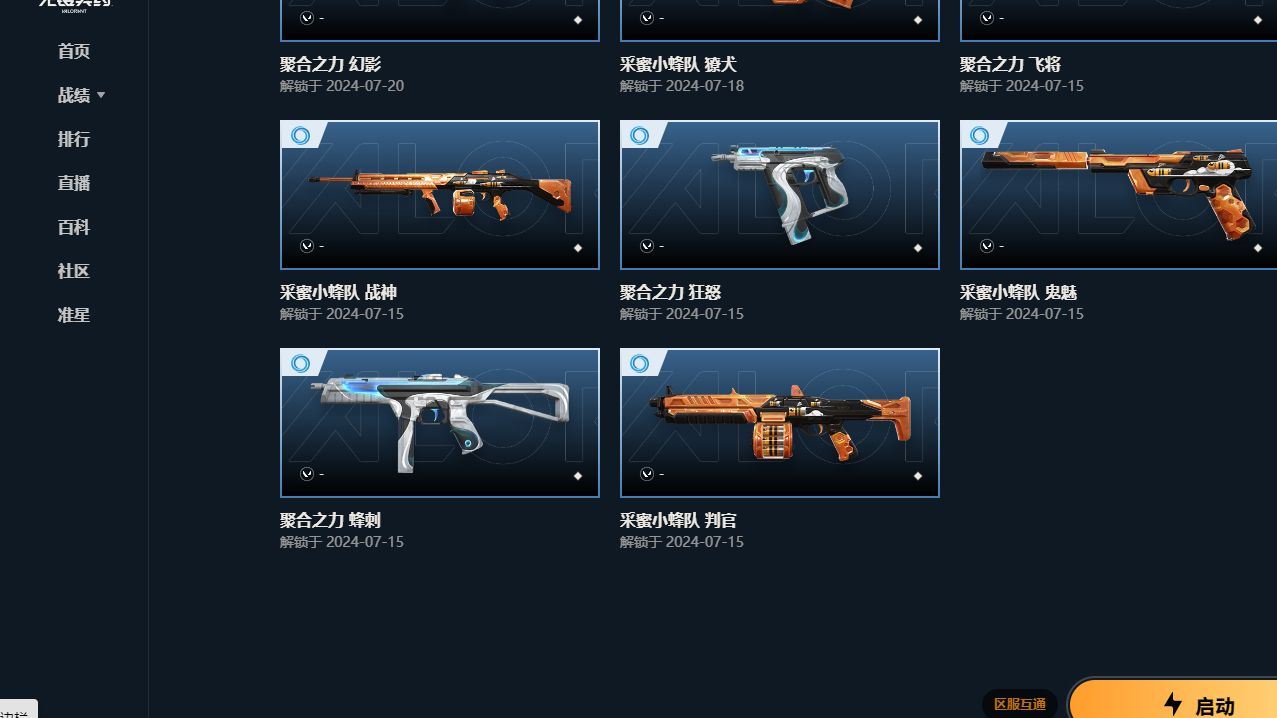Click the blue ring badge on 采蜜小蜂队 判官 card
Viewport: 1277px width, 718px height.
pyautogui.click(x=640, y=363)
